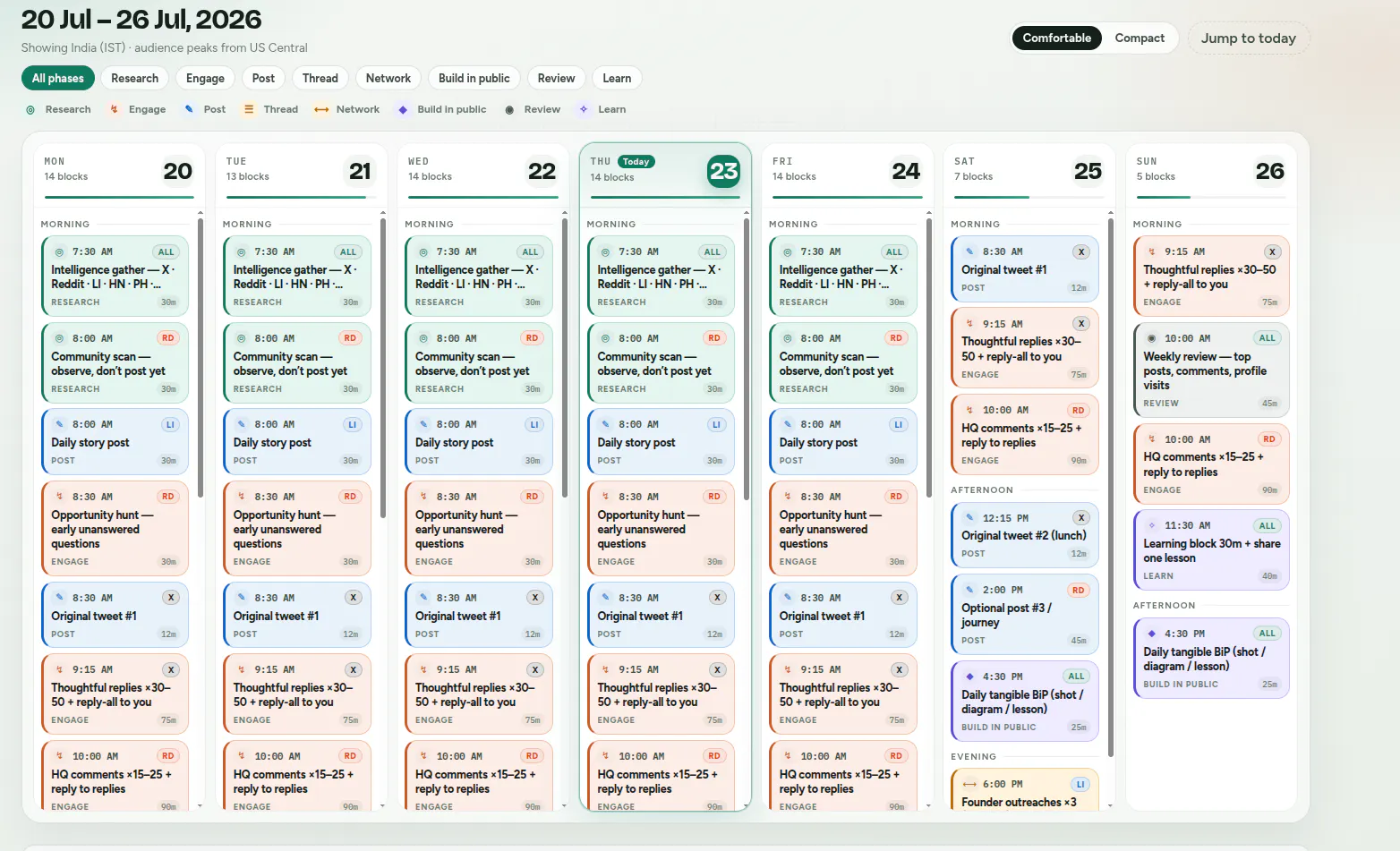The width and height of the screenshot is (1400, 851).
Task: Click diamond icon on Saturday 4:30 PM block
Action: (x=969, y=677)
